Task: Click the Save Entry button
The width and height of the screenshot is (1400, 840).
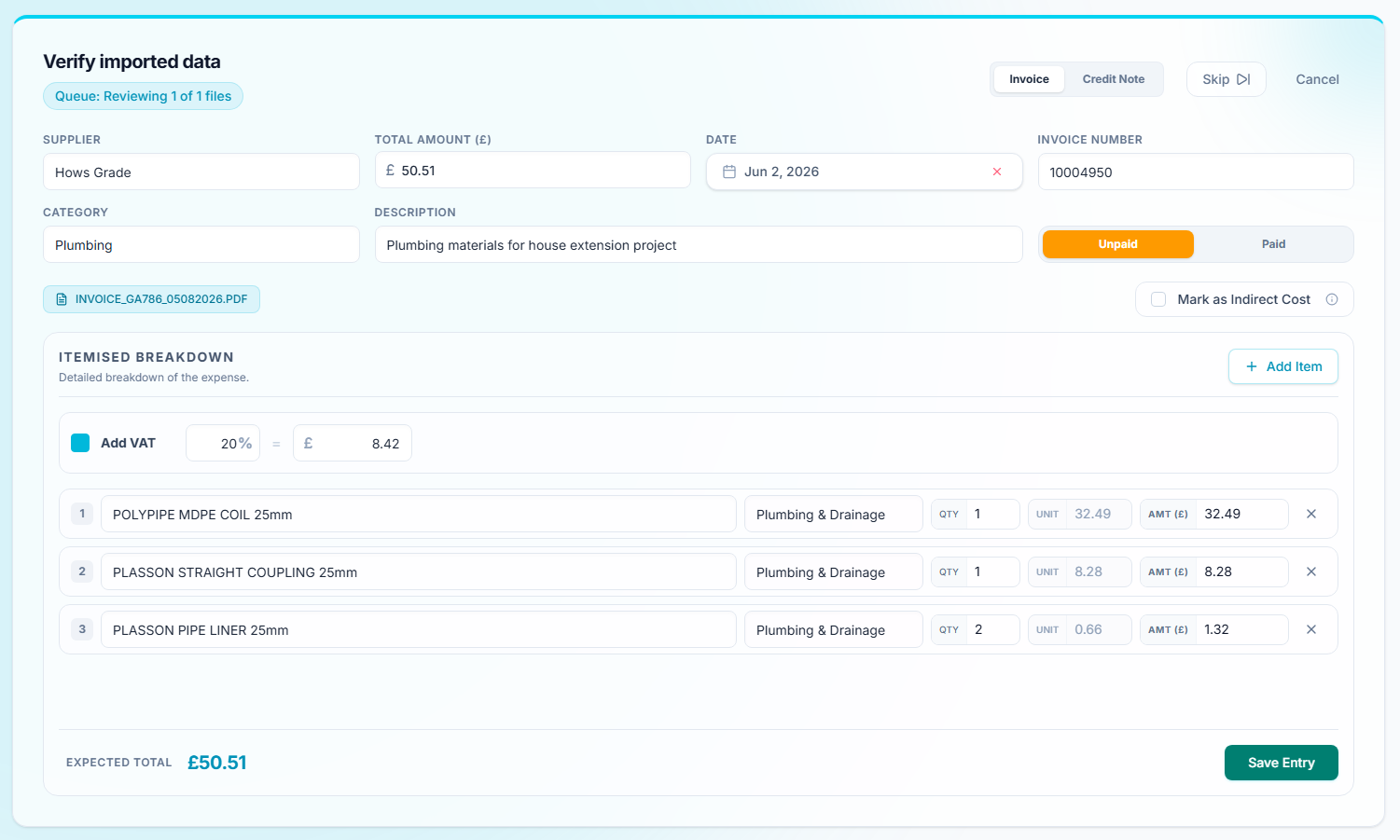Action: point(1281,763)
